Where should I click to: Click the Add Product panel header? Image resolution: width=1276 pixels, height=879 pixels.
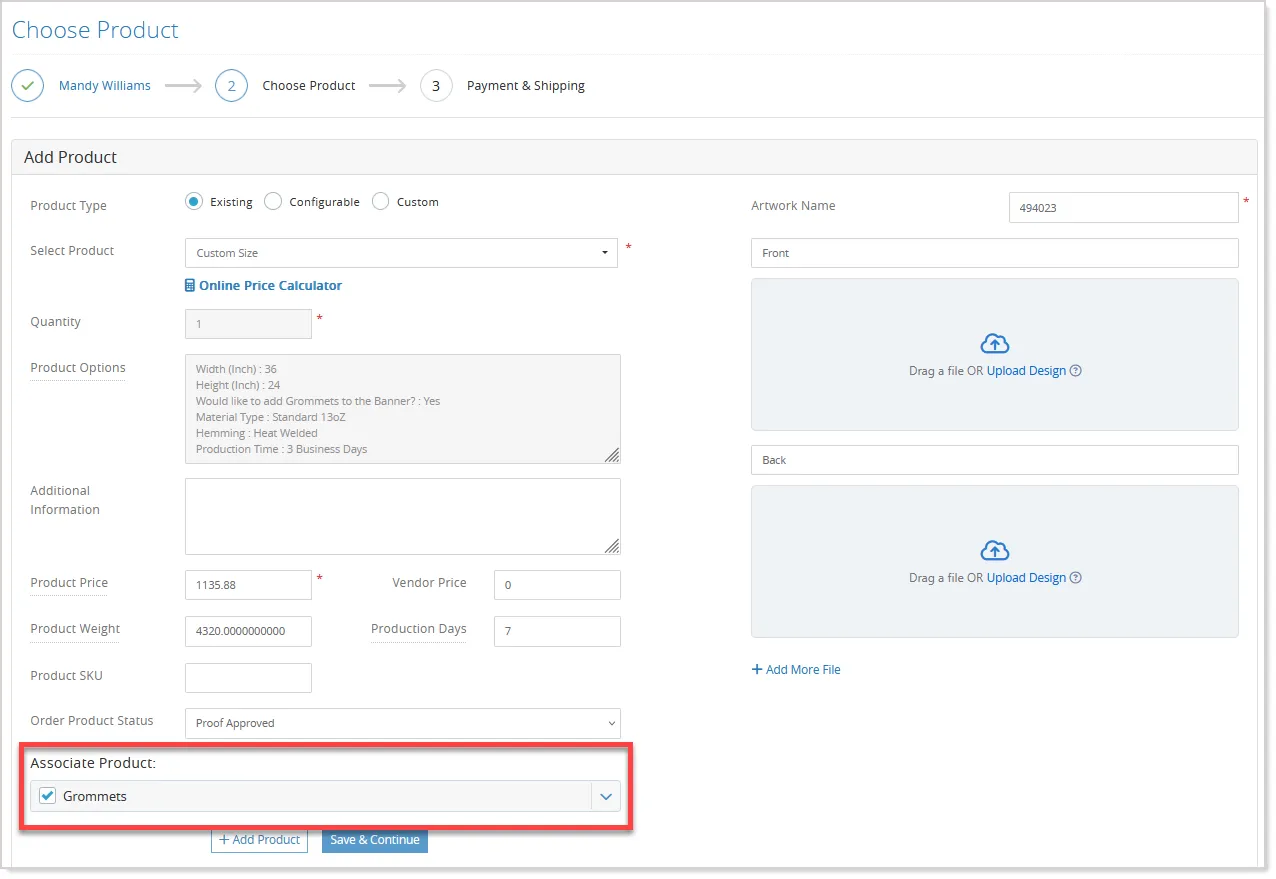pos(634,157)
